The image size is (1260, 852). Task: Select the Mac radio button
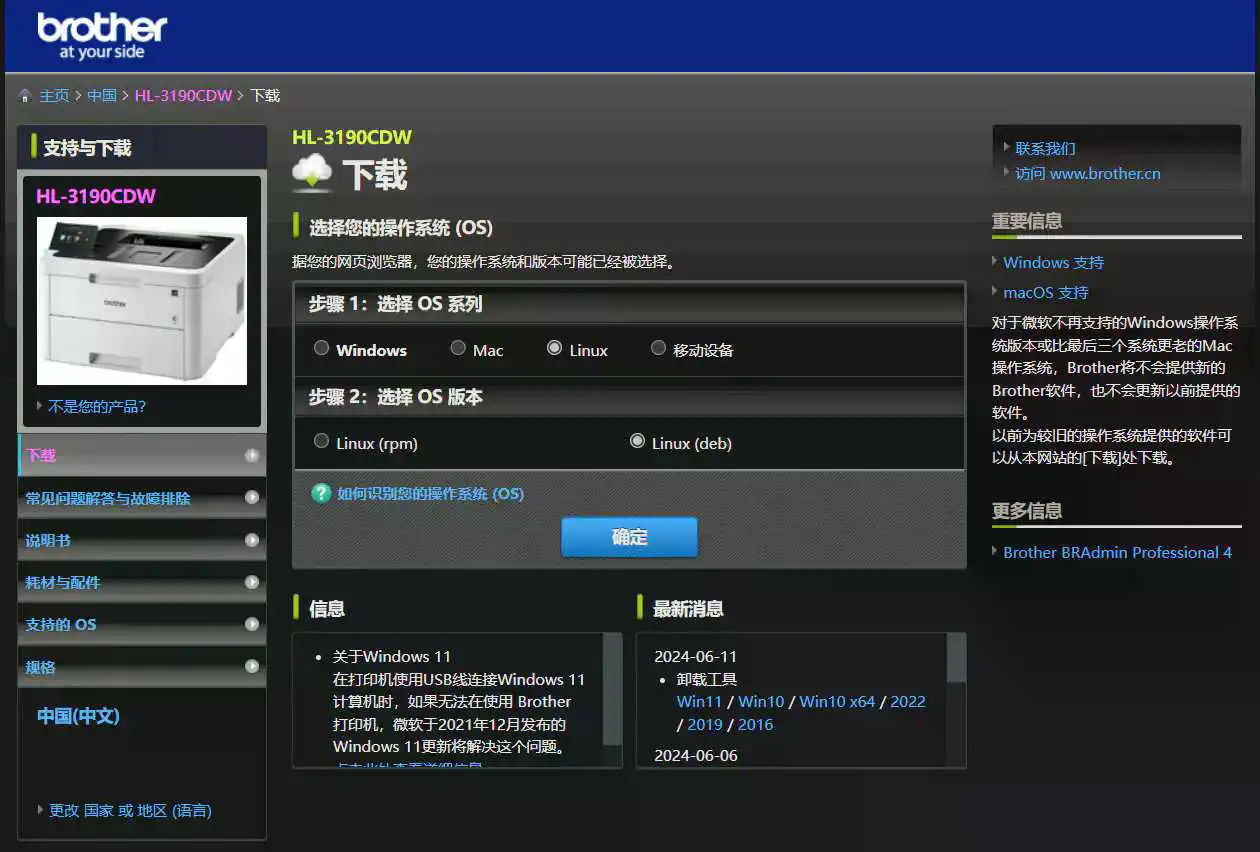458,348
